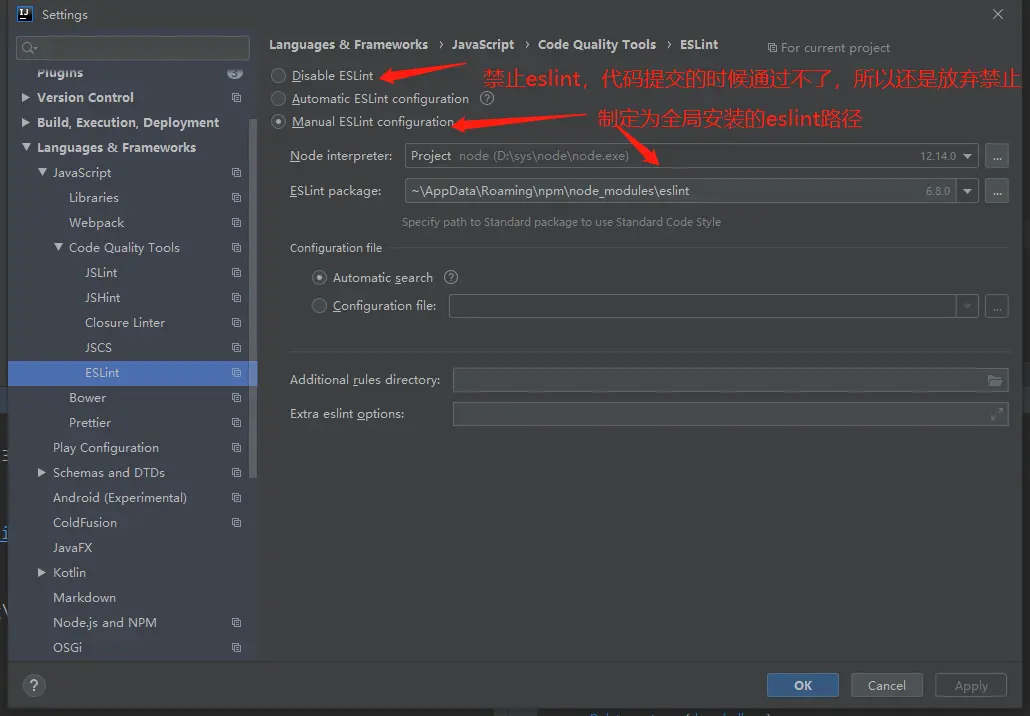The height and width of the screenshot is (716, 1030).
Task: Click the OK button
Action: (x=803, y=685)
